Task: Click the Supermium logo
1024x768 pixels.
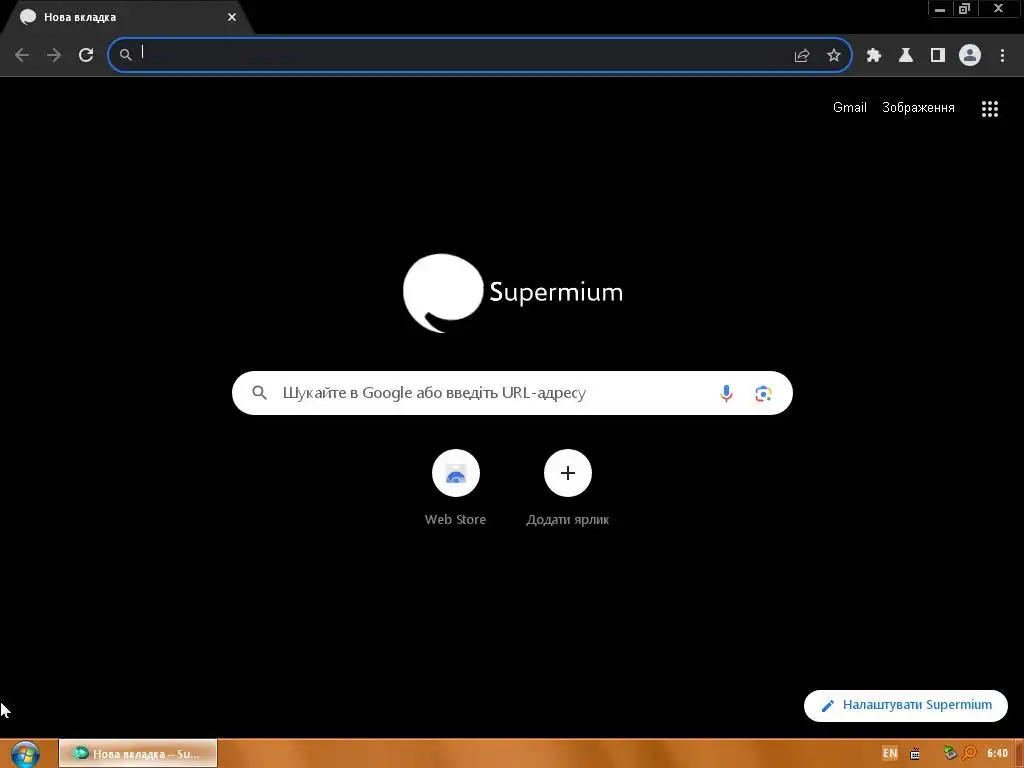Action: pyautogui.click(x=513, y=293)
